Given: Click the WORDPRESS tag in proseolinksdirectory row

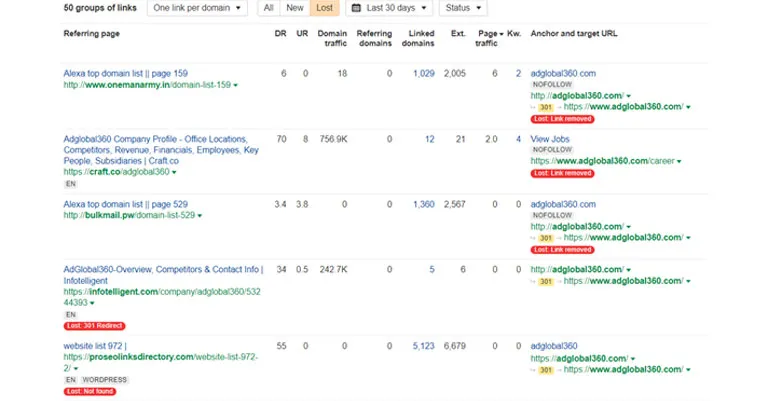Looking at the screenshot, I should (104, 380).
